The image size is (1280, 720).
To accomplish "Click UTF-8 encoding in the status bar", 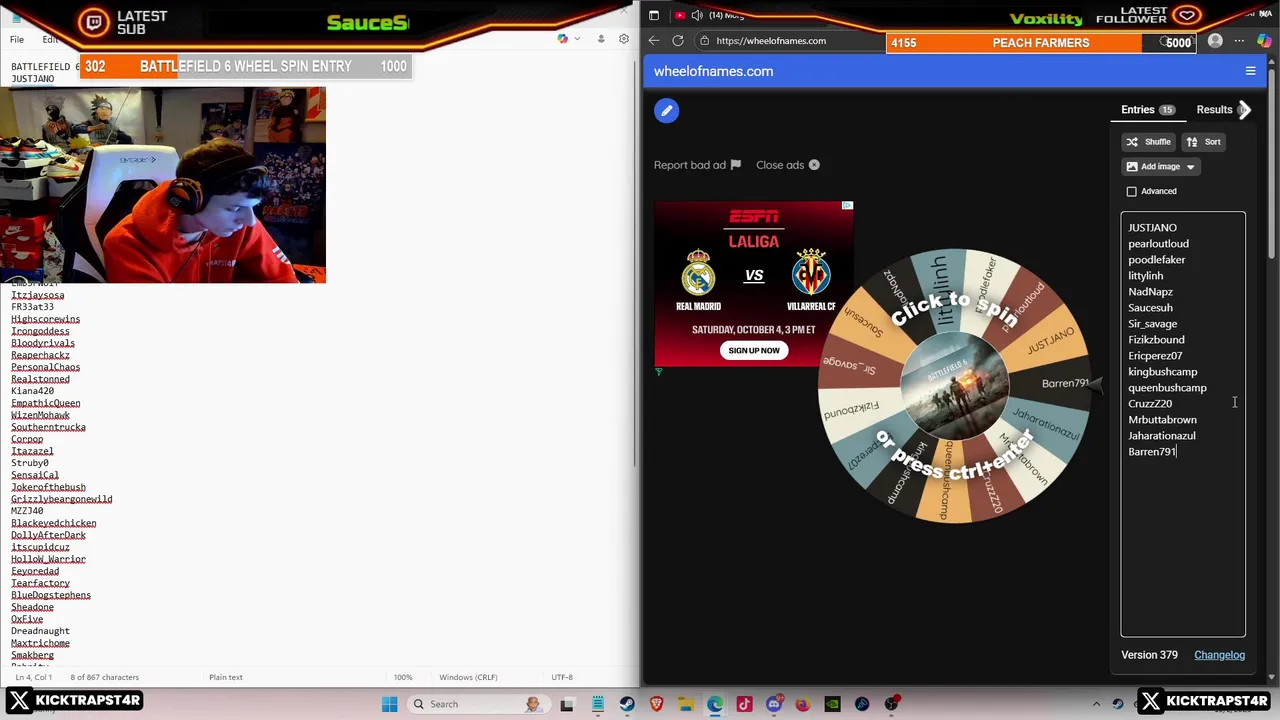I will pos(562,677).
